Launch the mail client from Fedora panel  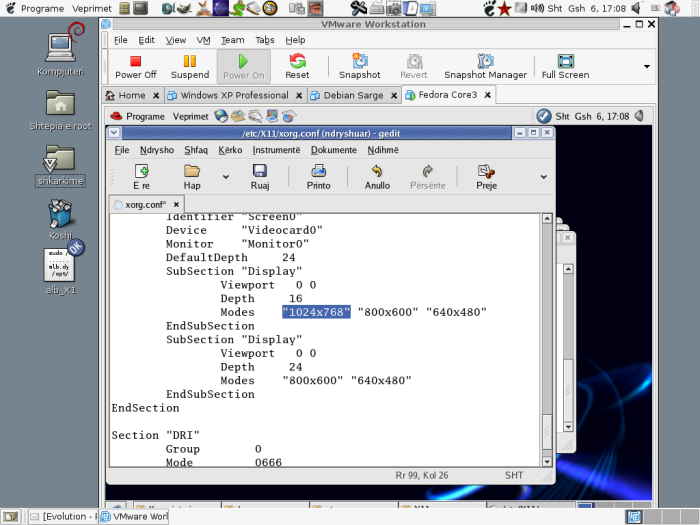click(238, 117)
